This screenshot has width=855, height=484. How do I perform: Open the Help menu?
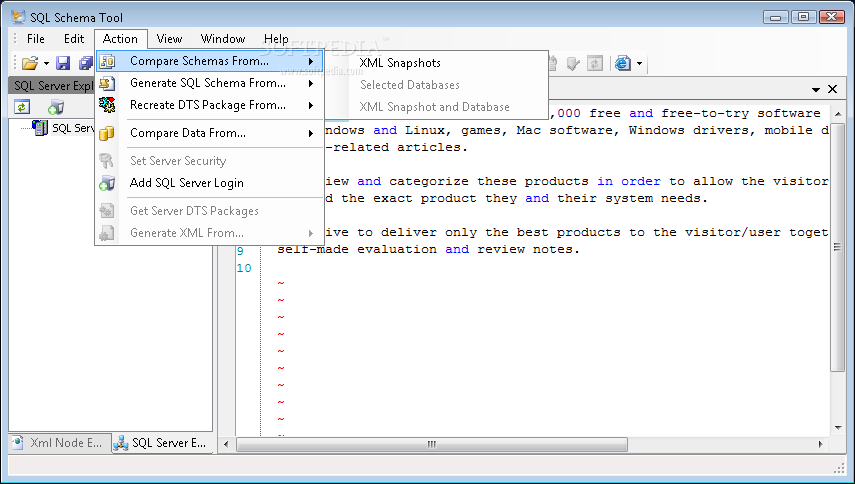(276, 39)
